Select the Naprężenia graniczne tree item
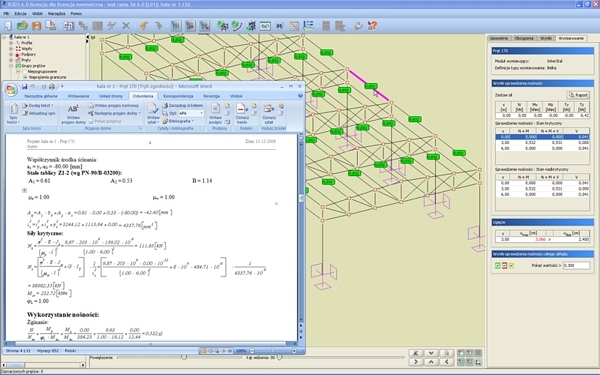 click(x=47, y=77)
